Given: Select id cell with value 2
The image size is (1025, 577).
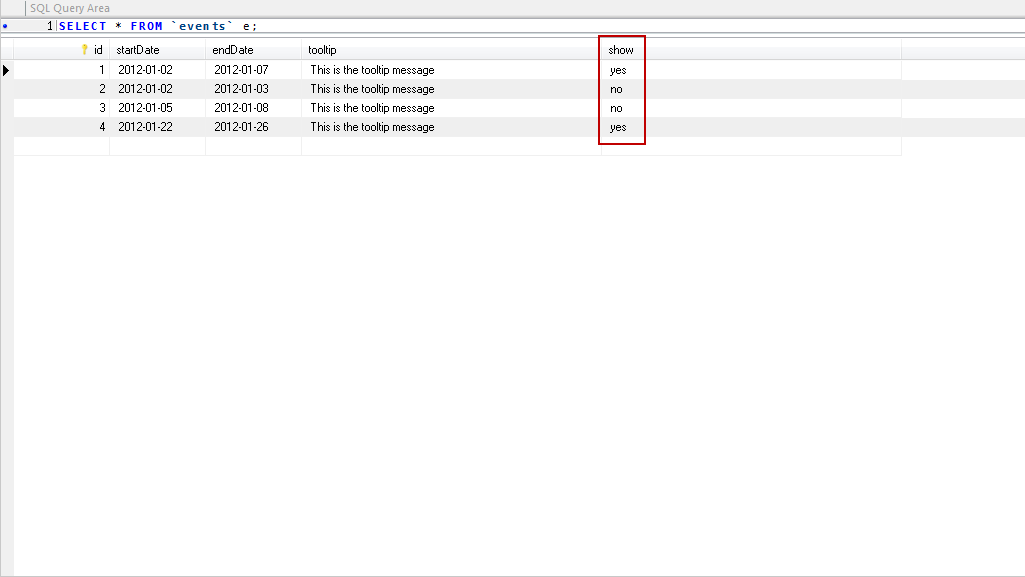Looking at the screenshot, I should tap(61, 89).
